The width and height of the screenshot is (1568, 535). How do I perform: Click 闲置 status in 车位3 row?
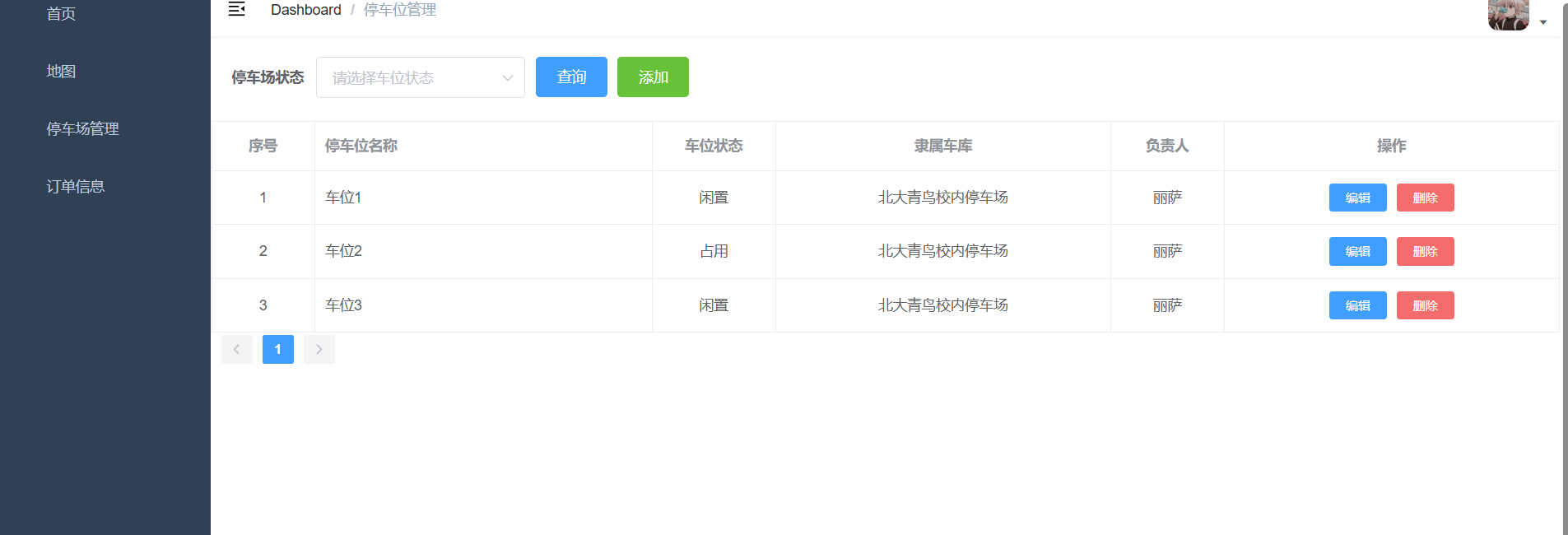coord(714,305)
